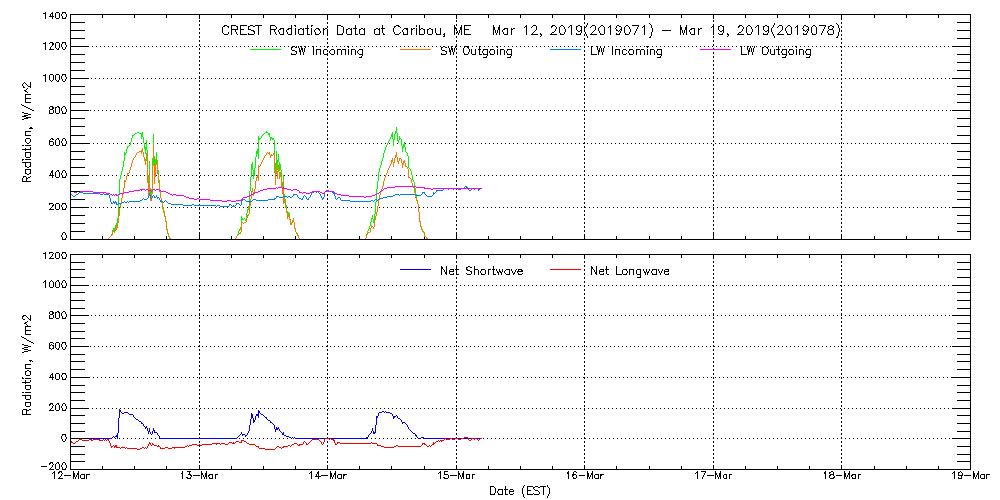This screenshot has height=500, width=1000.
Task: Select the 12-Mar date tick label
Action: [71, 477]
